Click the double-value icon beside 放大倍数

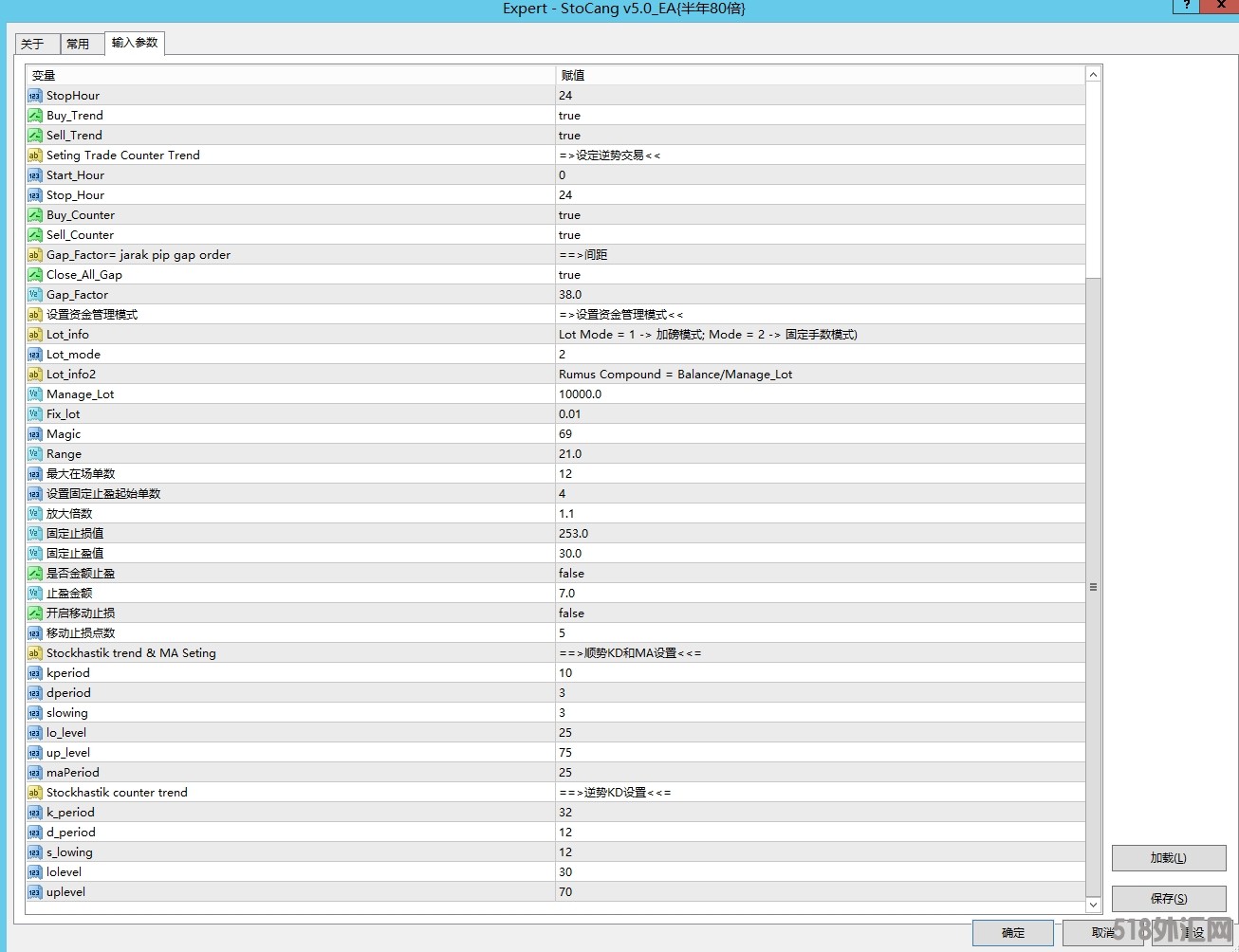click(35, 514)
